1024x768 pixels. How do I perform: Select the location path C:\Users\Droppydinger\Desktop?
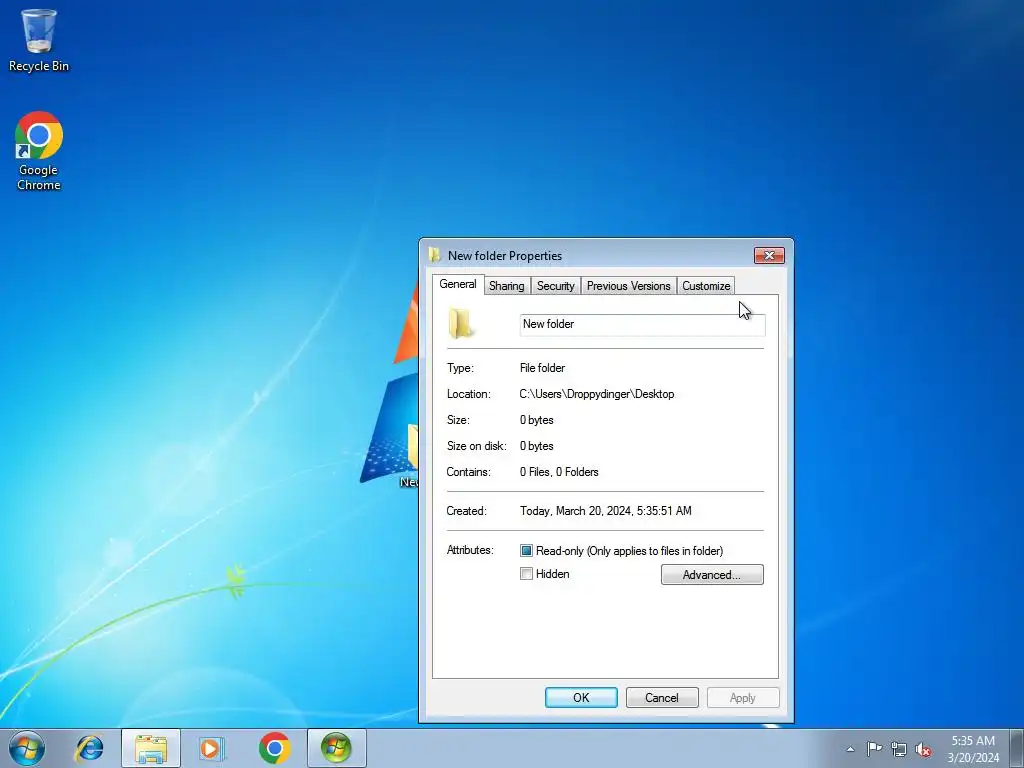597,394
